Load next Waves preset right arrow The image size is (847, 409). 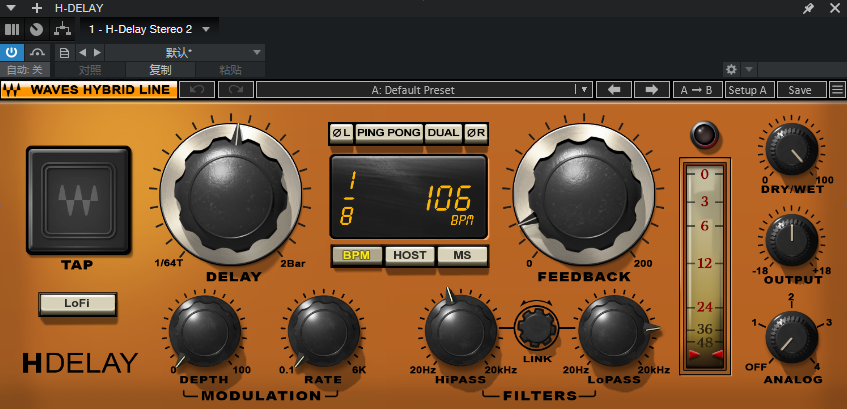(x=652, y=90)
